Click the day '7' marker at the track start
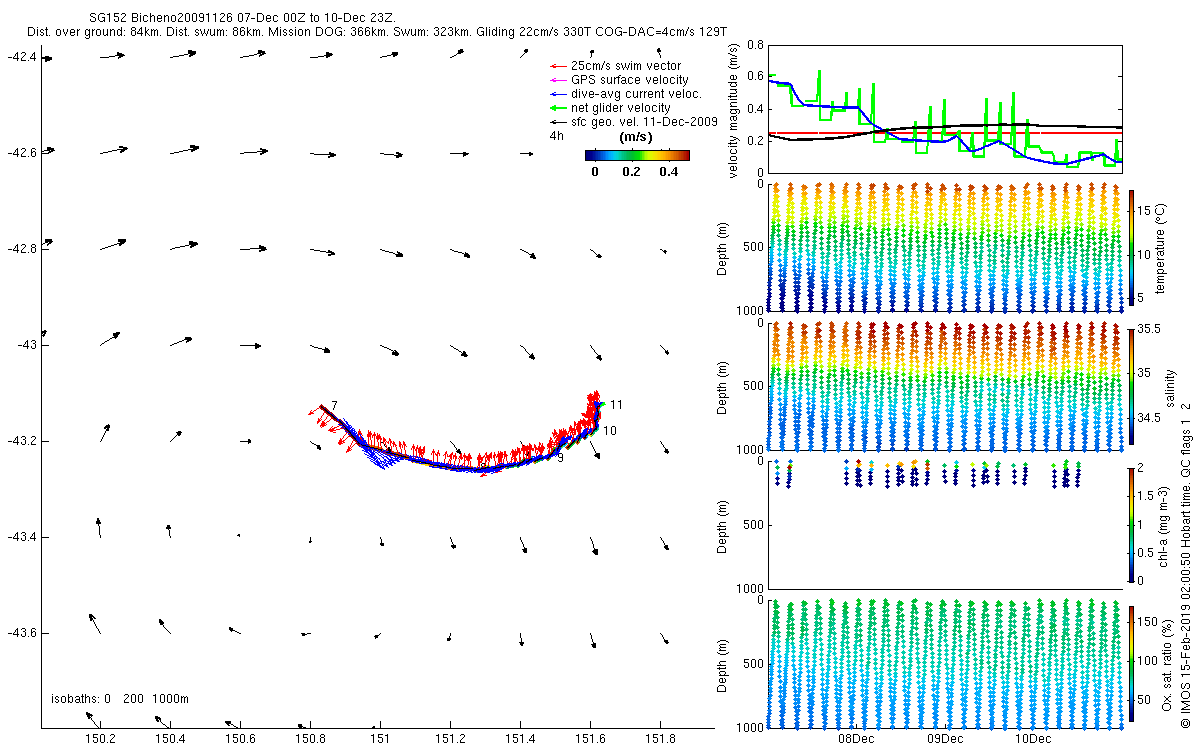 click(334, 404)
